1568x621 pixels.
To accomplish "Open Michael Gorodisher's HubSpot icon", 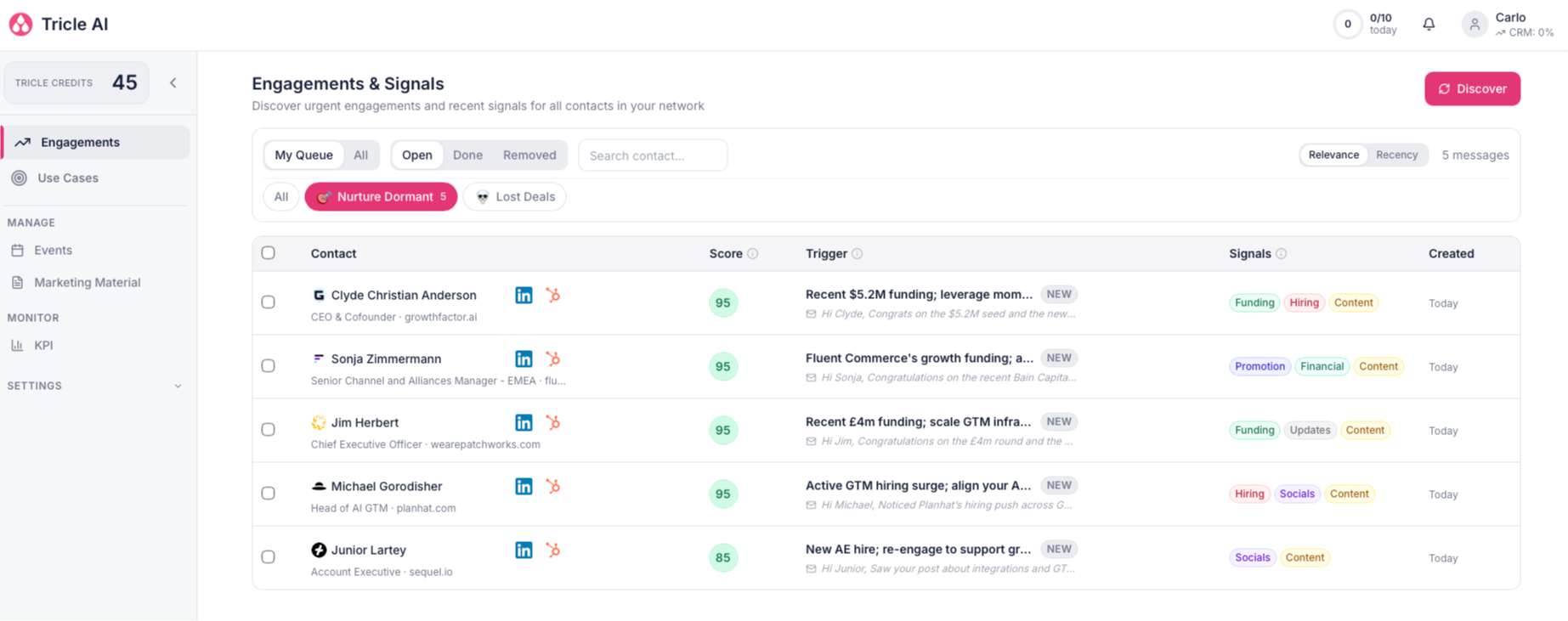I will tap(553, 486).
